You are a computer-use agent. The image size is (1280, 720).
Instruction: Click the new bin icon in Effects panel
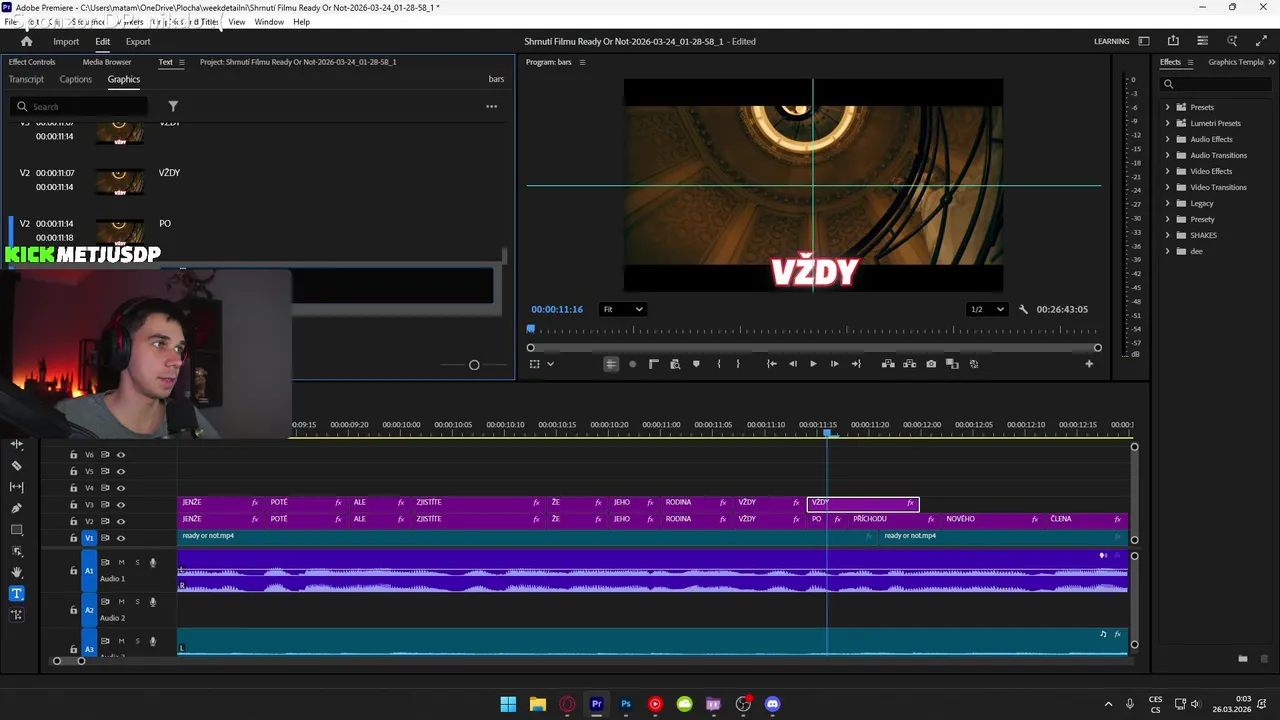coord(1243,658)
